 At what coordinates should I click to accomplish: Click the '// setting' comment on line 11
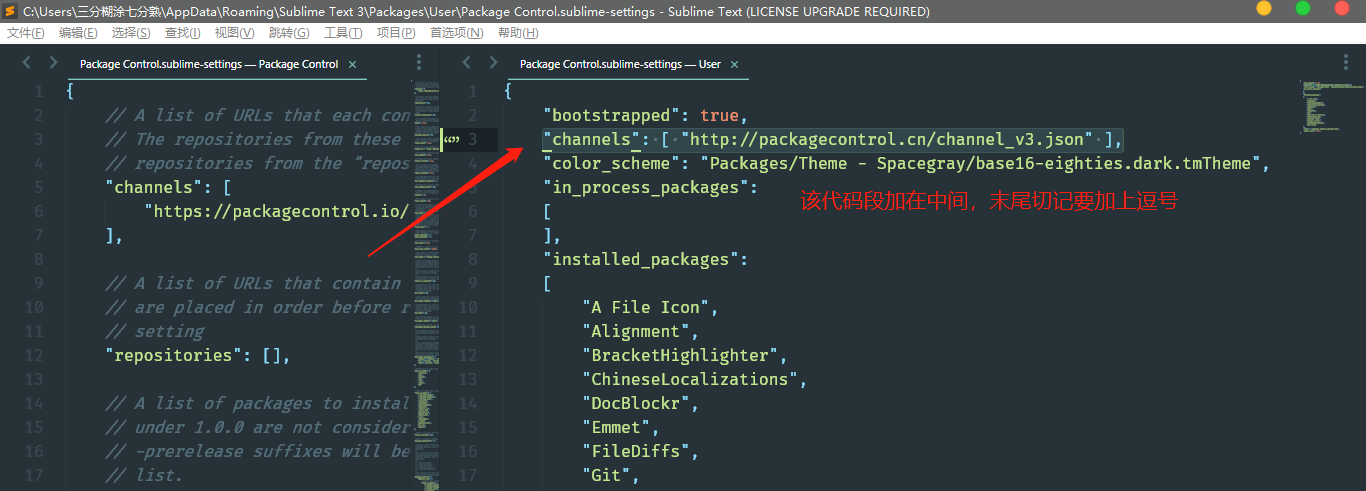pyautogui.click(x=154, y=331)
